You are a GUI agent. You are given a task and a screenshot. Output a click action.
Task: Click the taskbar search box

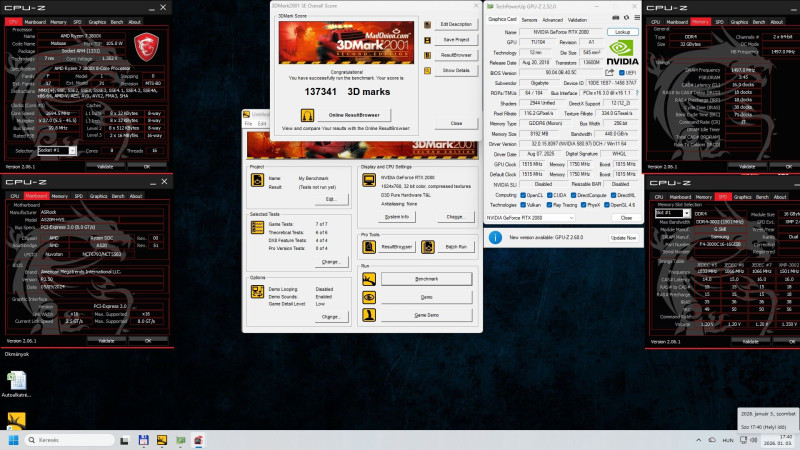tap(69, 440)
